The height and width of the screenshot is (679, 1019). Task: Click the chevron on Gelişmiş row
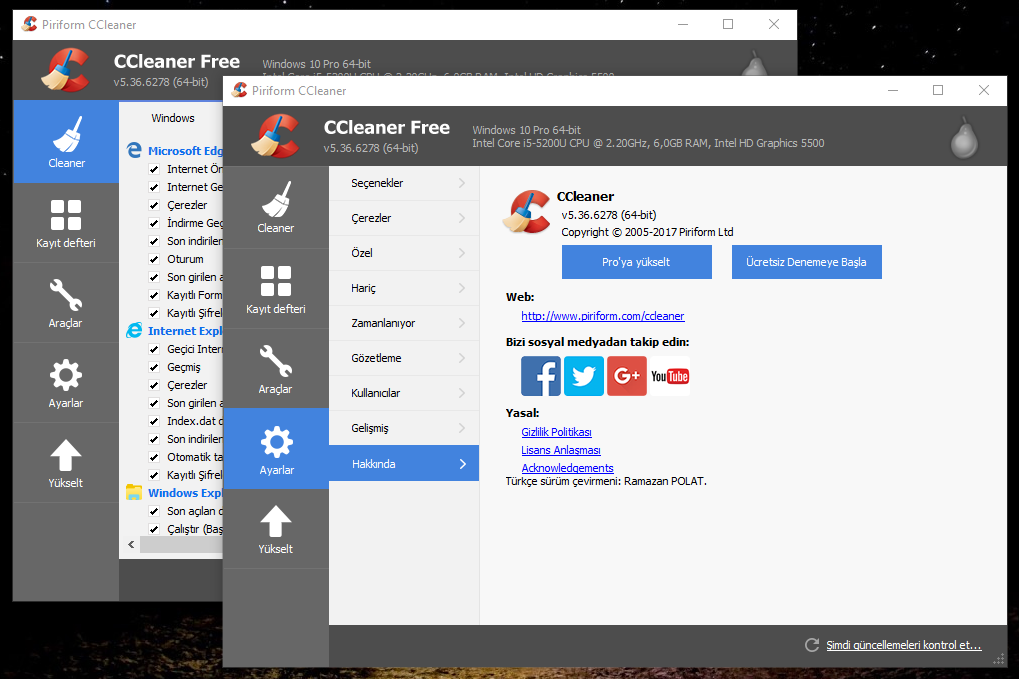tap(462, 428)
